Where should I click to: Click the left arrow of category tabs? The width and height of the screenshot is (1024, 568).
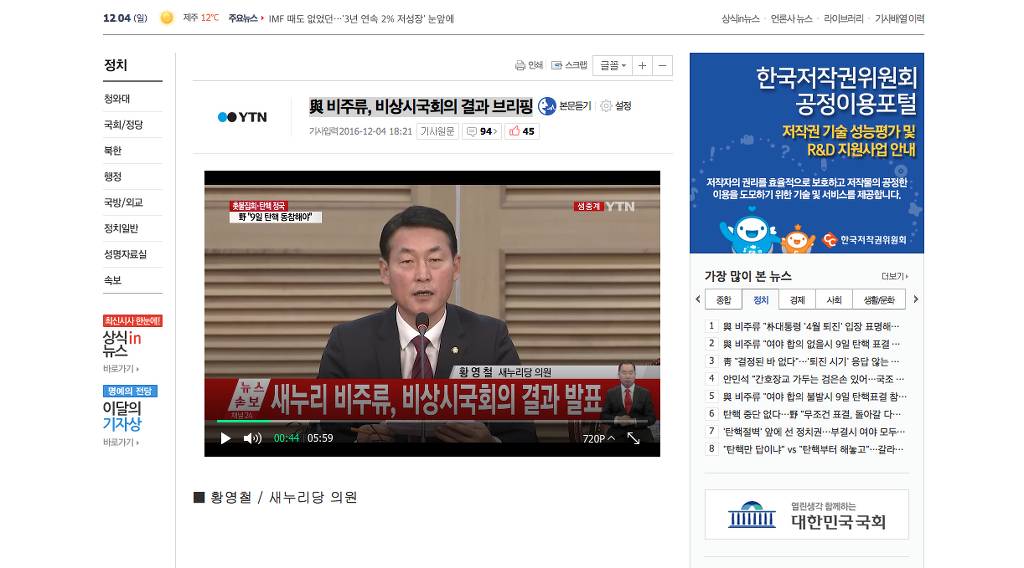[698, 299]
